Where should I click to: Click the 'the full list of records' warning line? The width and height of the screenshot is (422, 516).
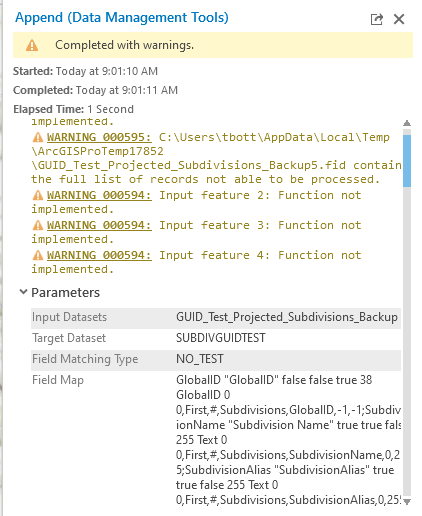205,179
